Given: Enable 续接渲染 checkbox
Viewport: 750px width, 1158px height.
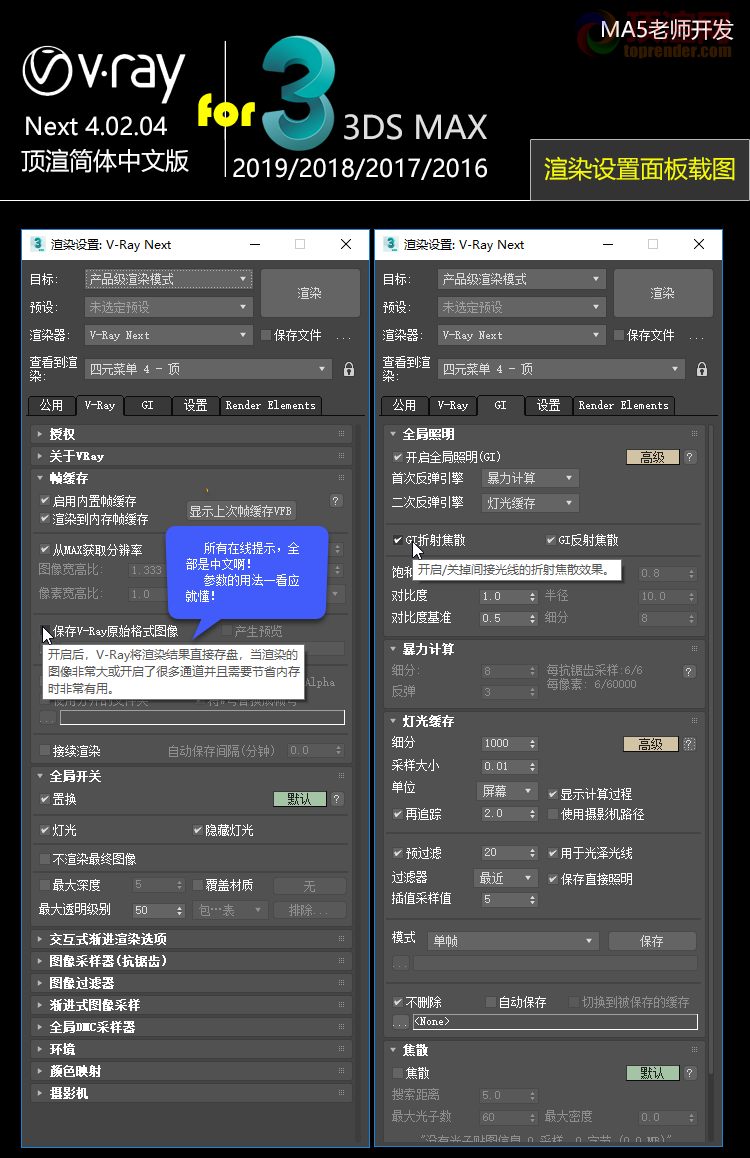Looking at the screenshot, I should point(45,751).
